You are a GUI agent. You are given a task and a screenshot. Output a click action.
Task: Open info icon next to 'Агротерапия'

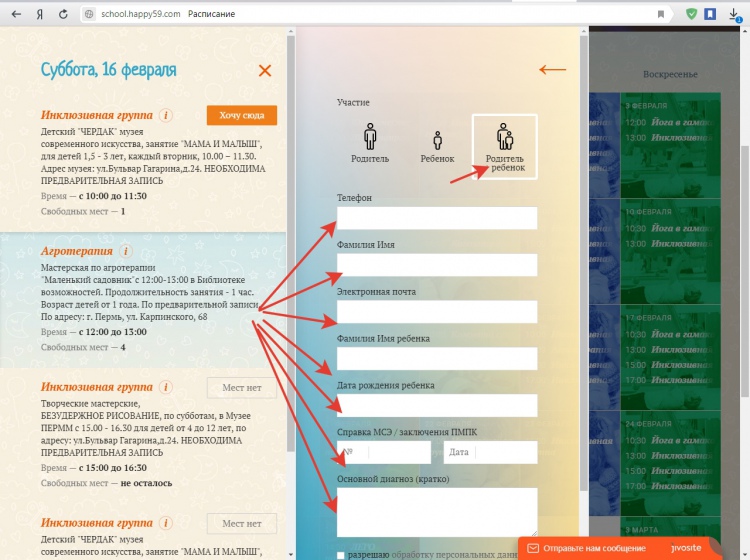(x=125, y=251)
